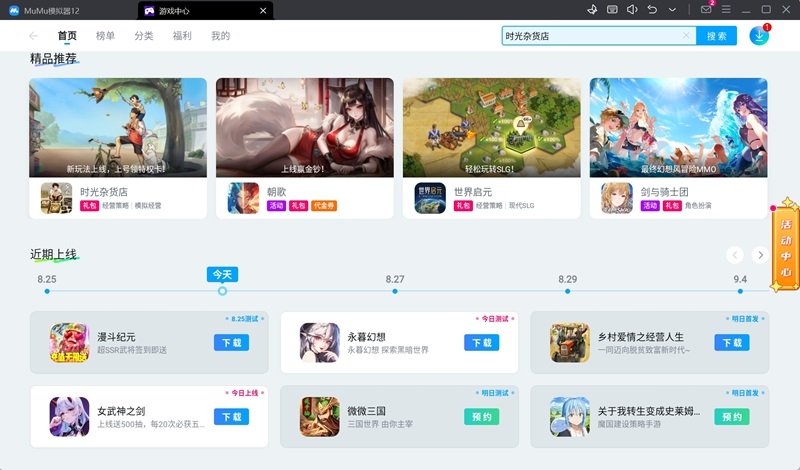Download 漫斗纪元
This screenshot has width=800, height=470.
[232, 343]
